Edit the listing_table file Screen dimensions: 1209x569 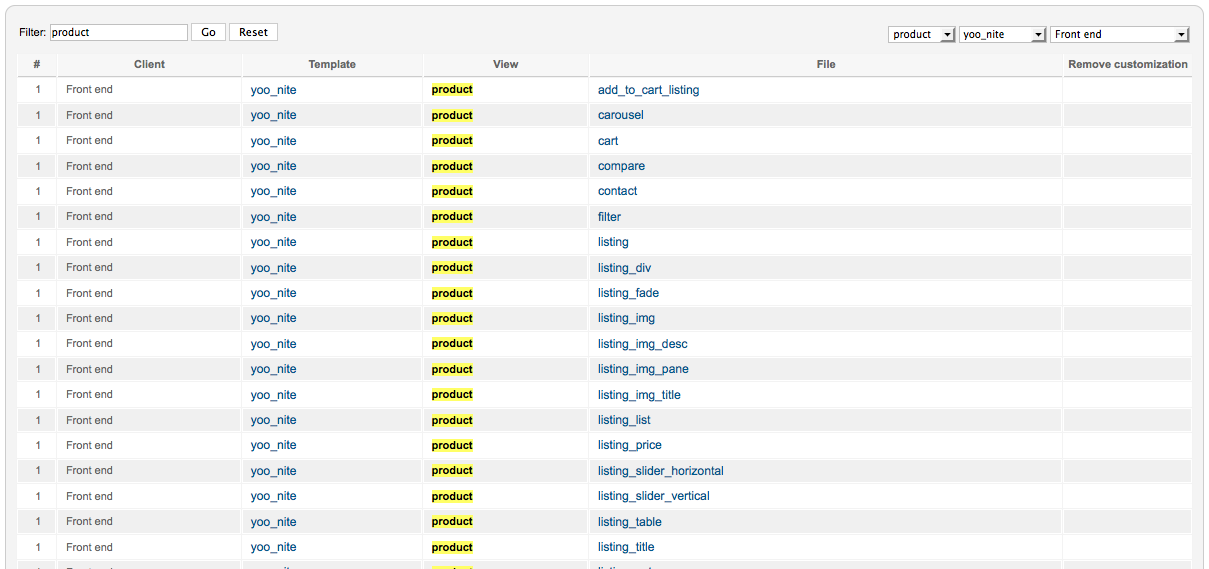[629, 522]
